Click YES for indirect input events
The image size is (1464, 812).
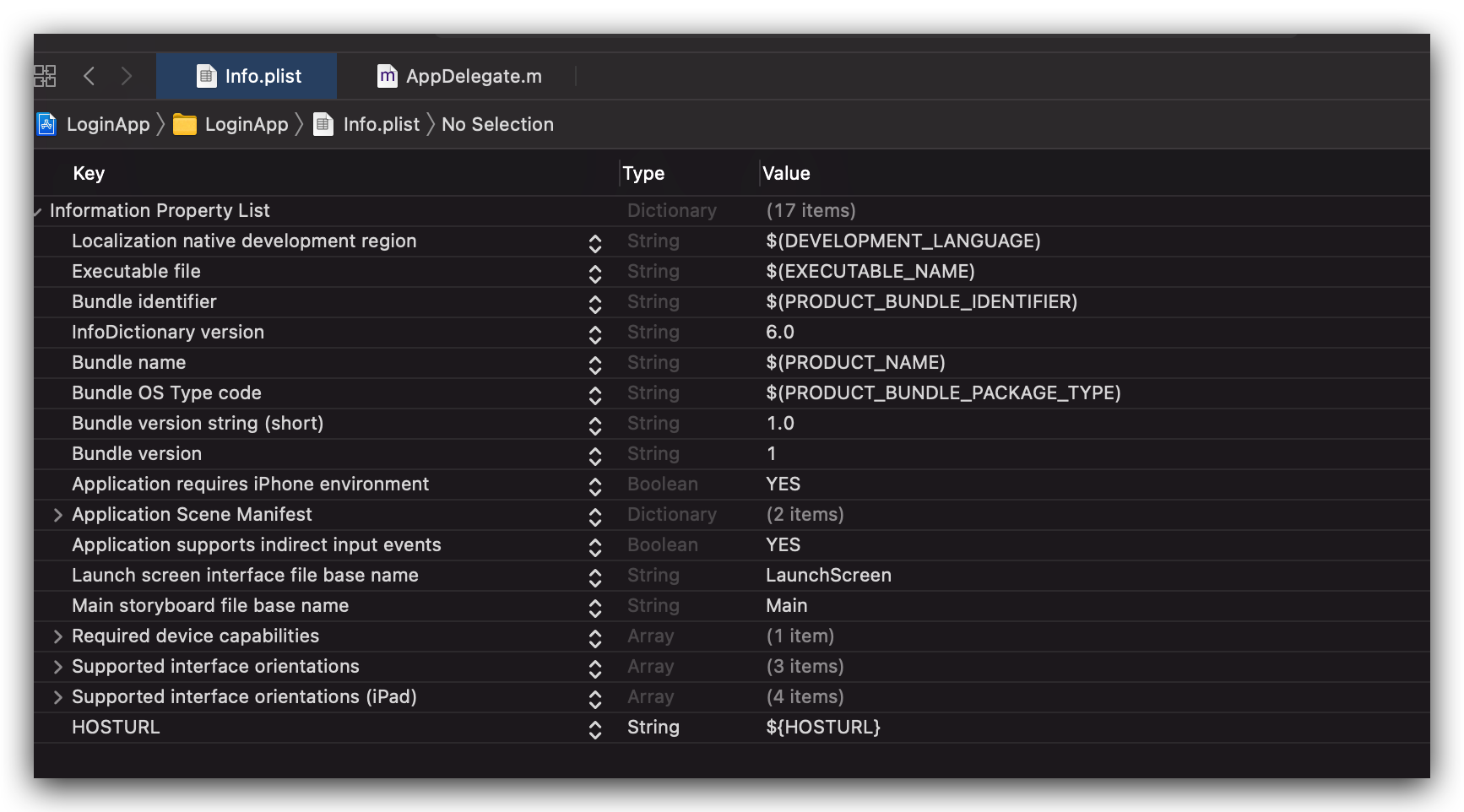[784, 544]
